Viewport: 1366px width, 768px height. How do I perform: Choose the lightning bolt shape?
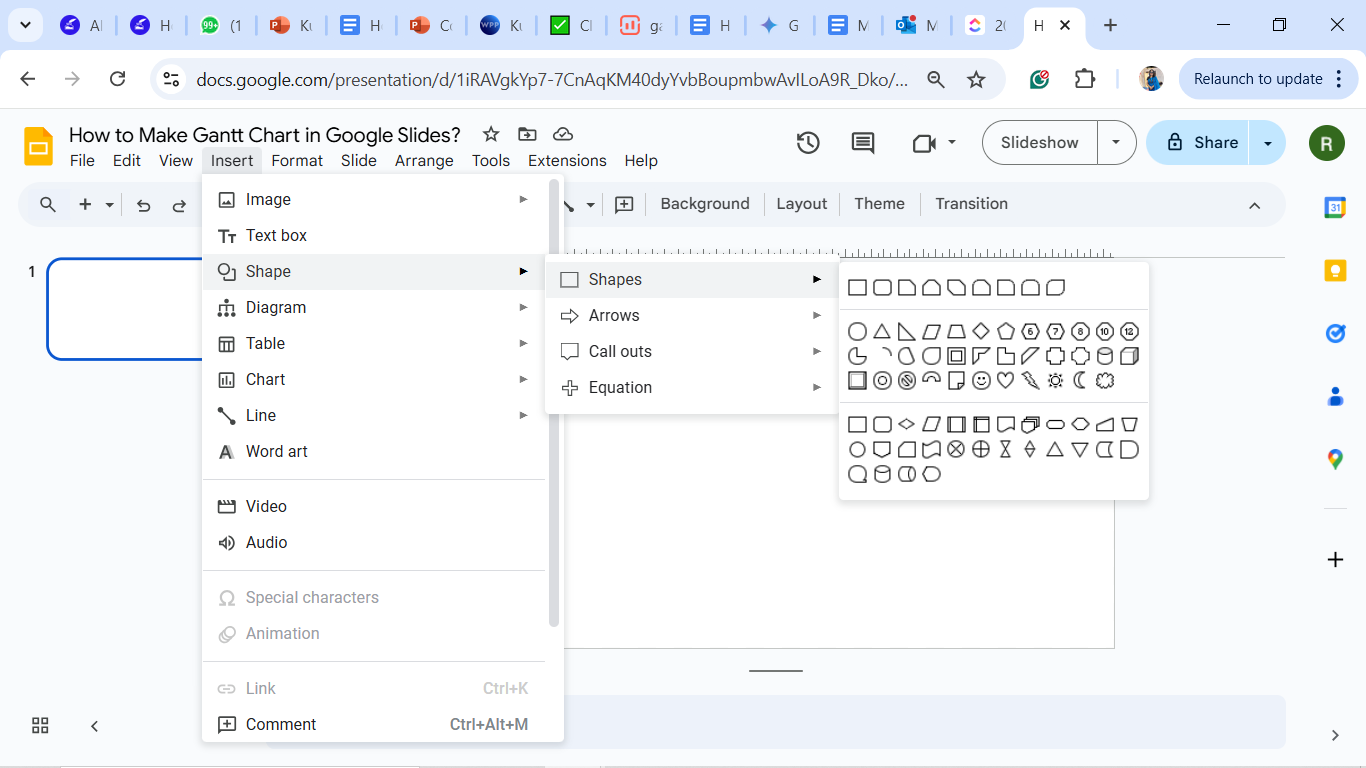click(1030, 381)
